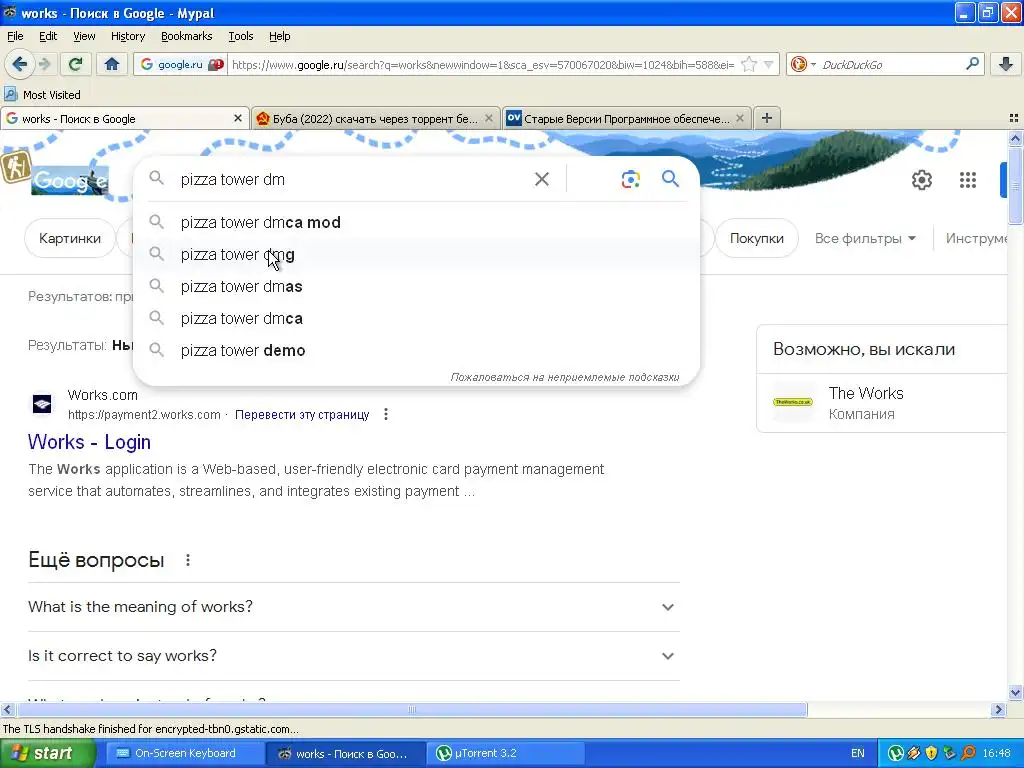Open the View menu

coord(84,36)
